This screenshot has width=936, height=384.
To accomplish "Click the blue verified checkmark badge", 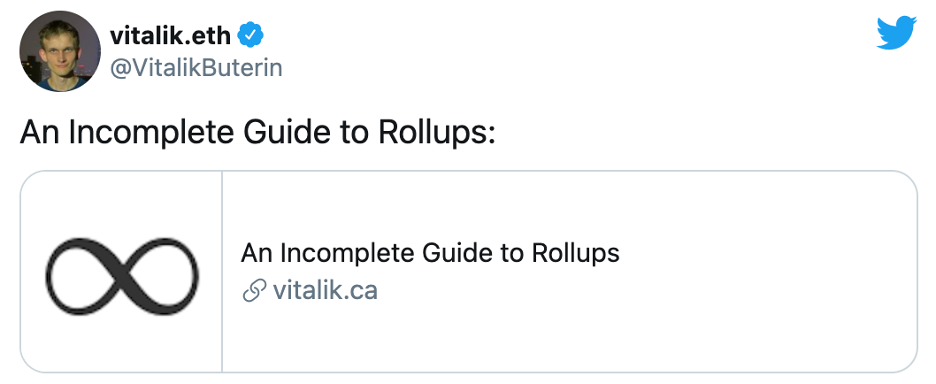I will point(251,36).
